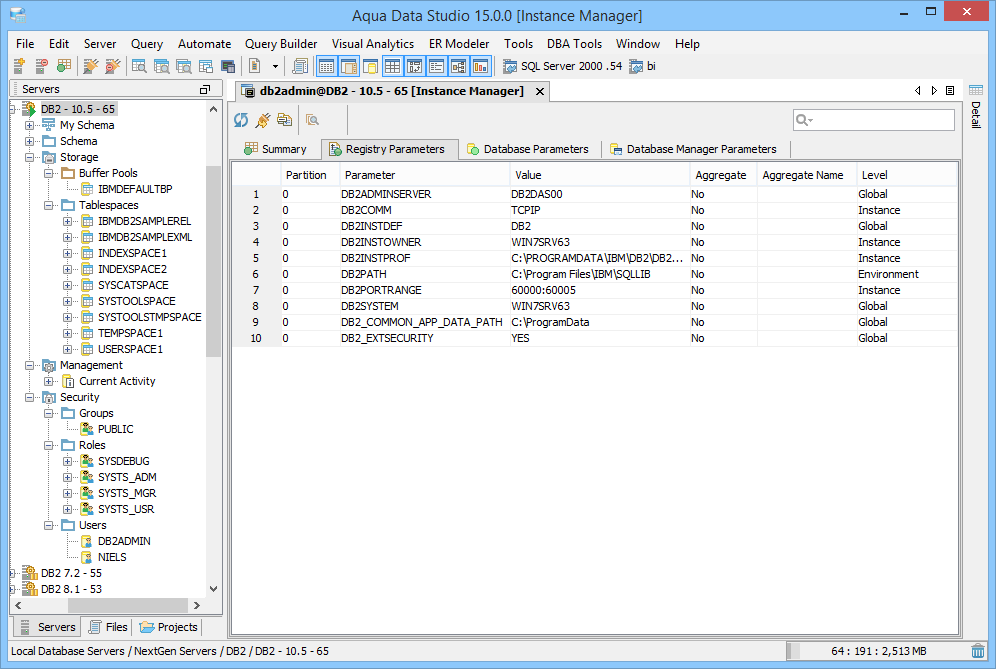
Task: Refresh the Instance Manager with blue arrows icon
Action: tap(241, 119)
